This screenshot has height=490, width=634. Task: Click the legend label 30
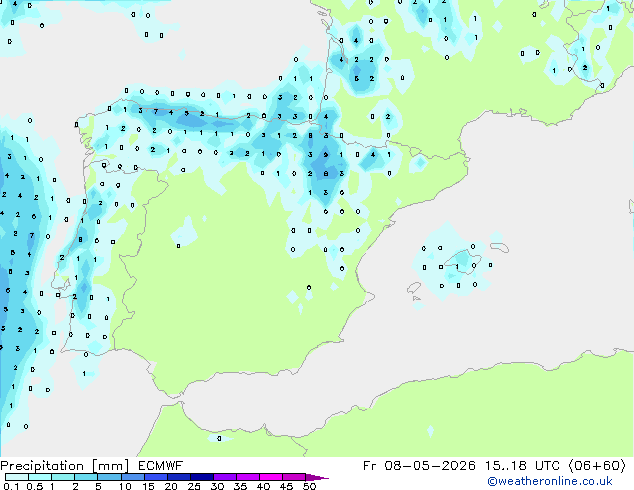[217, 486]
